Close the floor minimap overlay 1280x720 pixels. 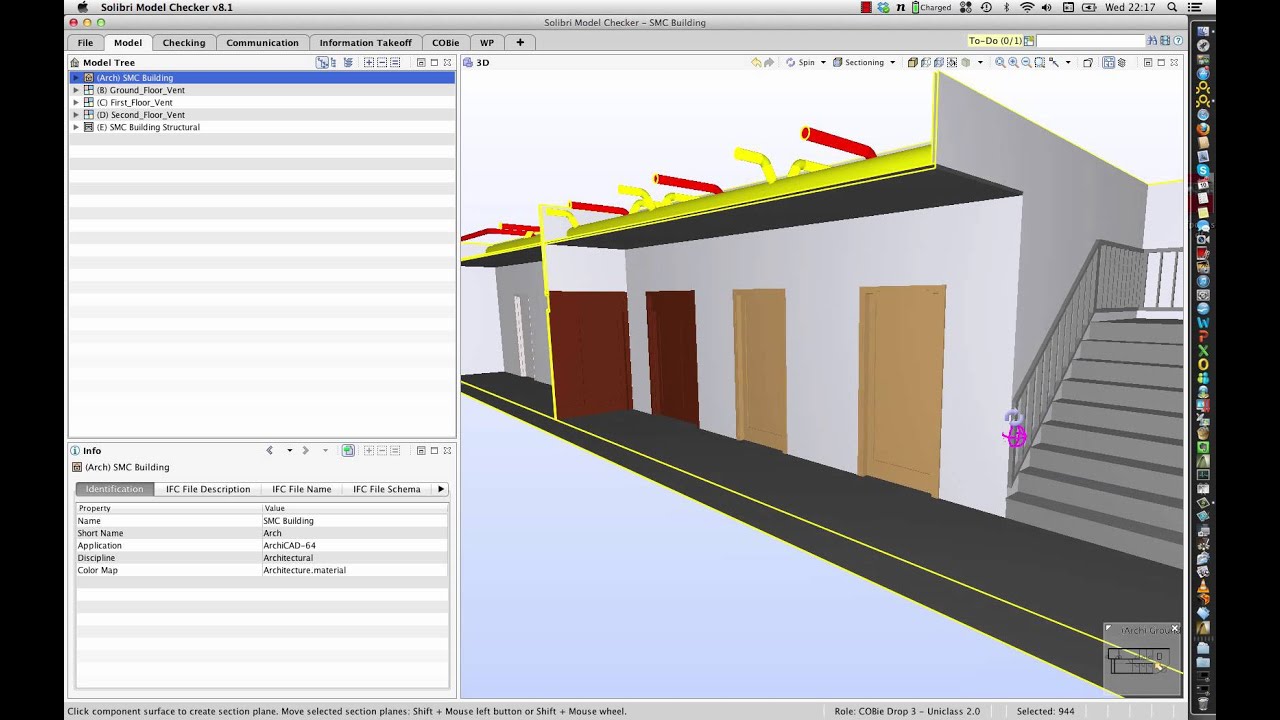(x=1175, y=629)
